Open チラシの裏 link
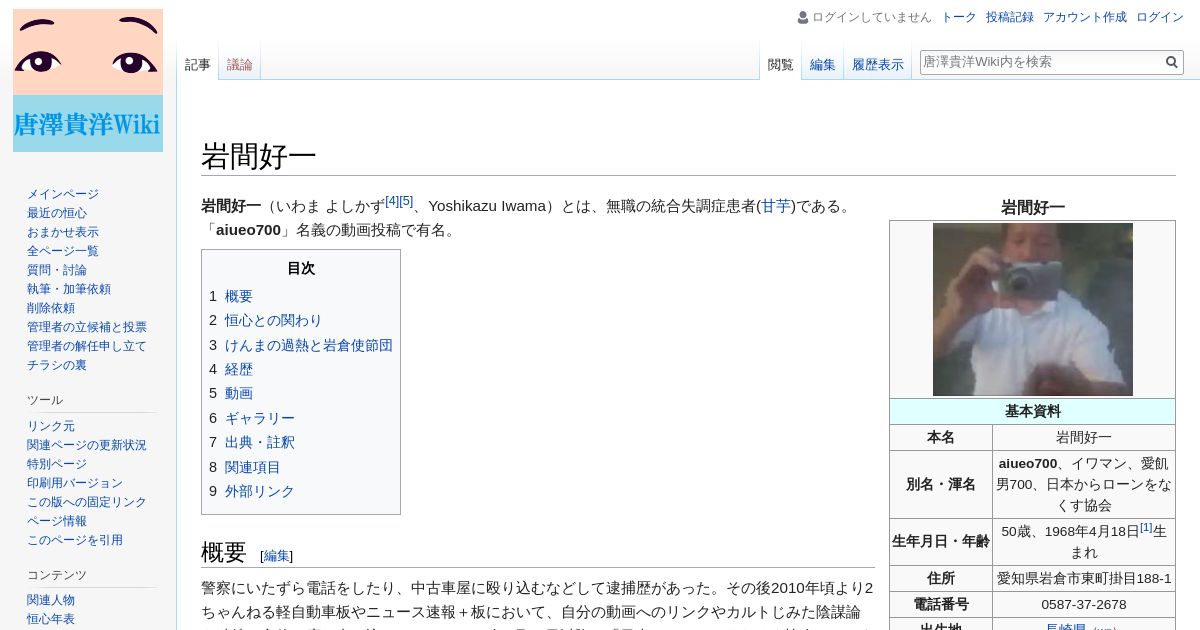The height and width of the screenshot is (630, 1200). coord(57,365)
